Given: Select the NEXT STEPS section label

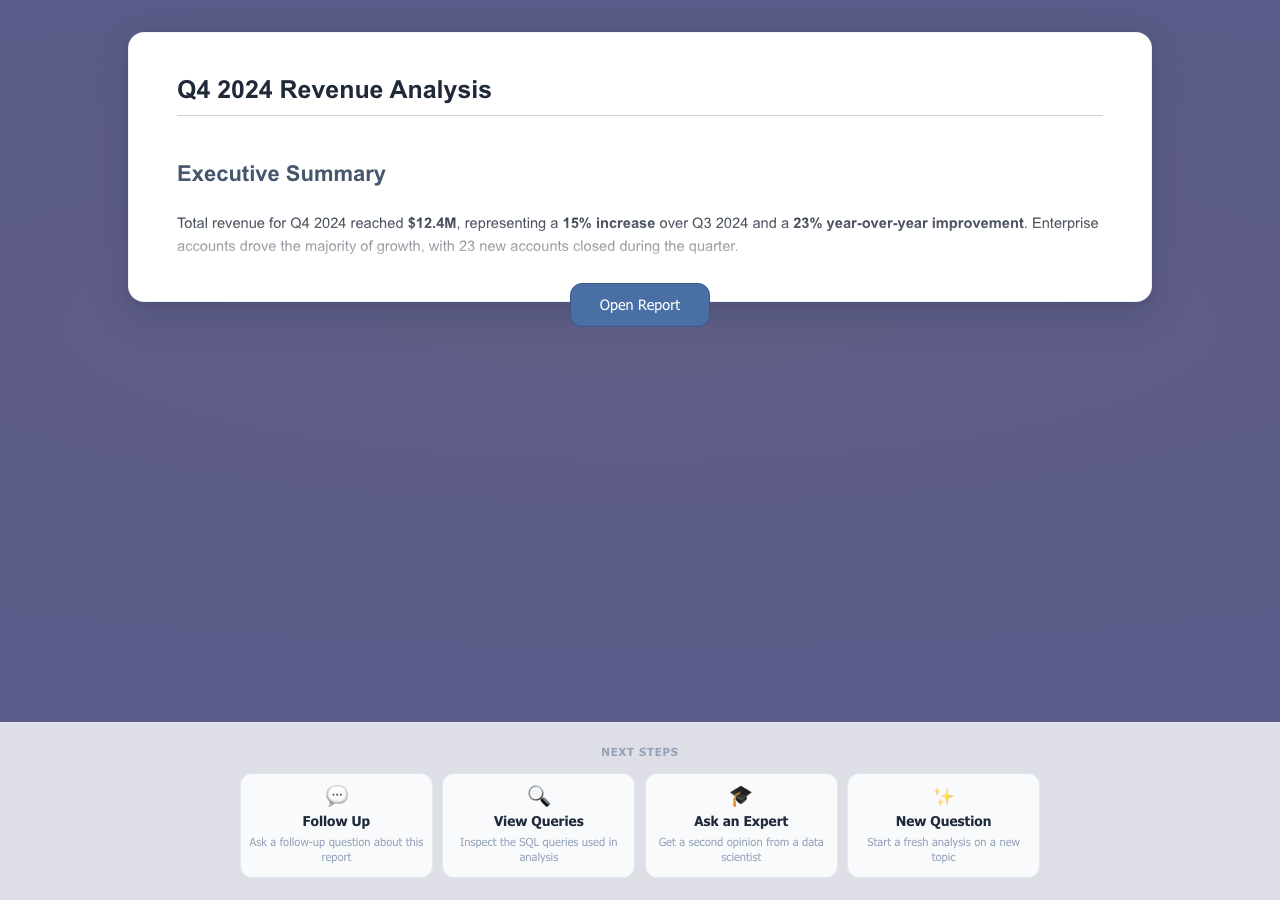Looking at the screenshot, I should pyautogui.click(x=640, y=751).
